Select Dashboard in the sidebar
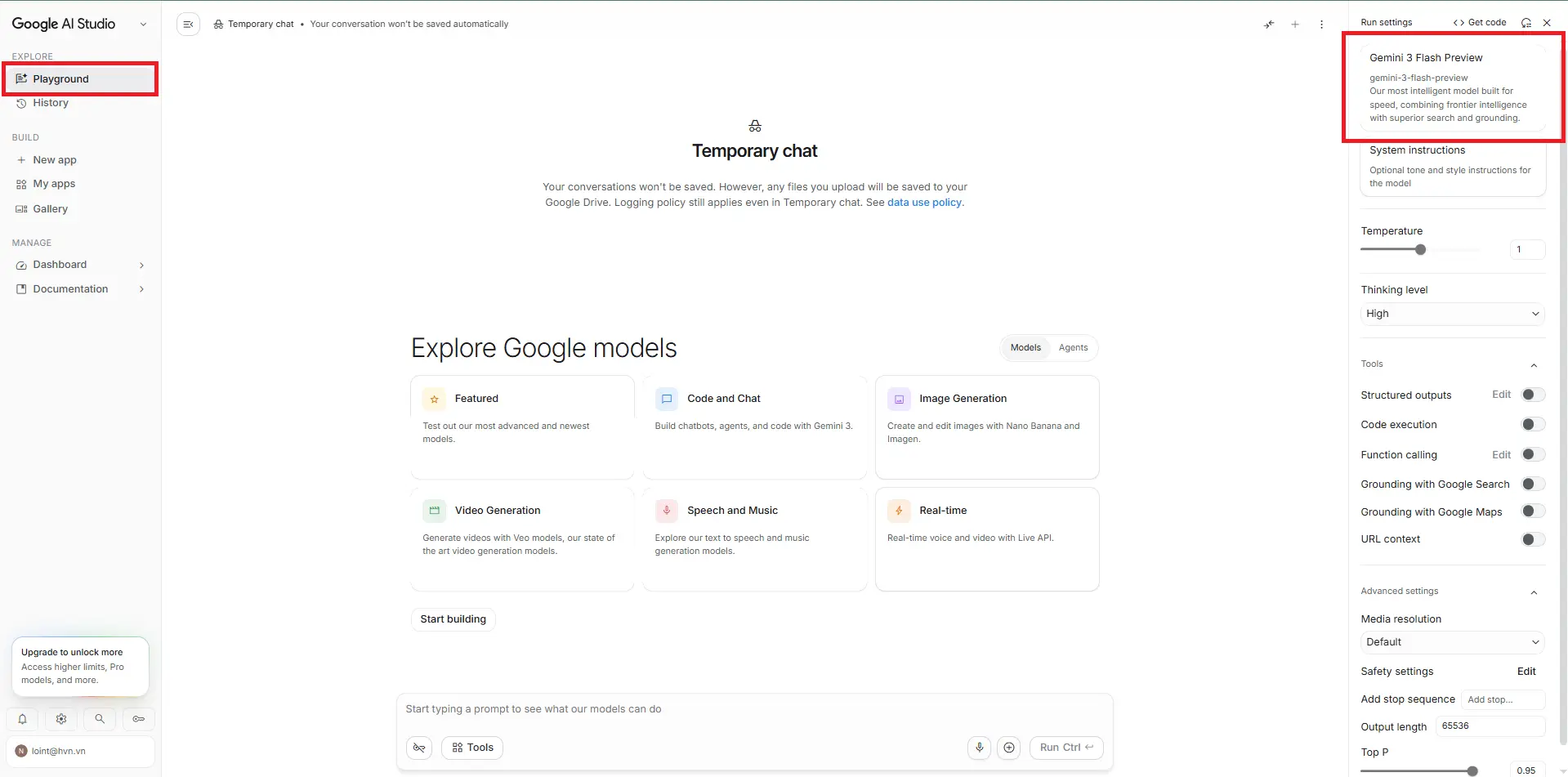This screenshot has height=777, width=1568. point(80,266)
